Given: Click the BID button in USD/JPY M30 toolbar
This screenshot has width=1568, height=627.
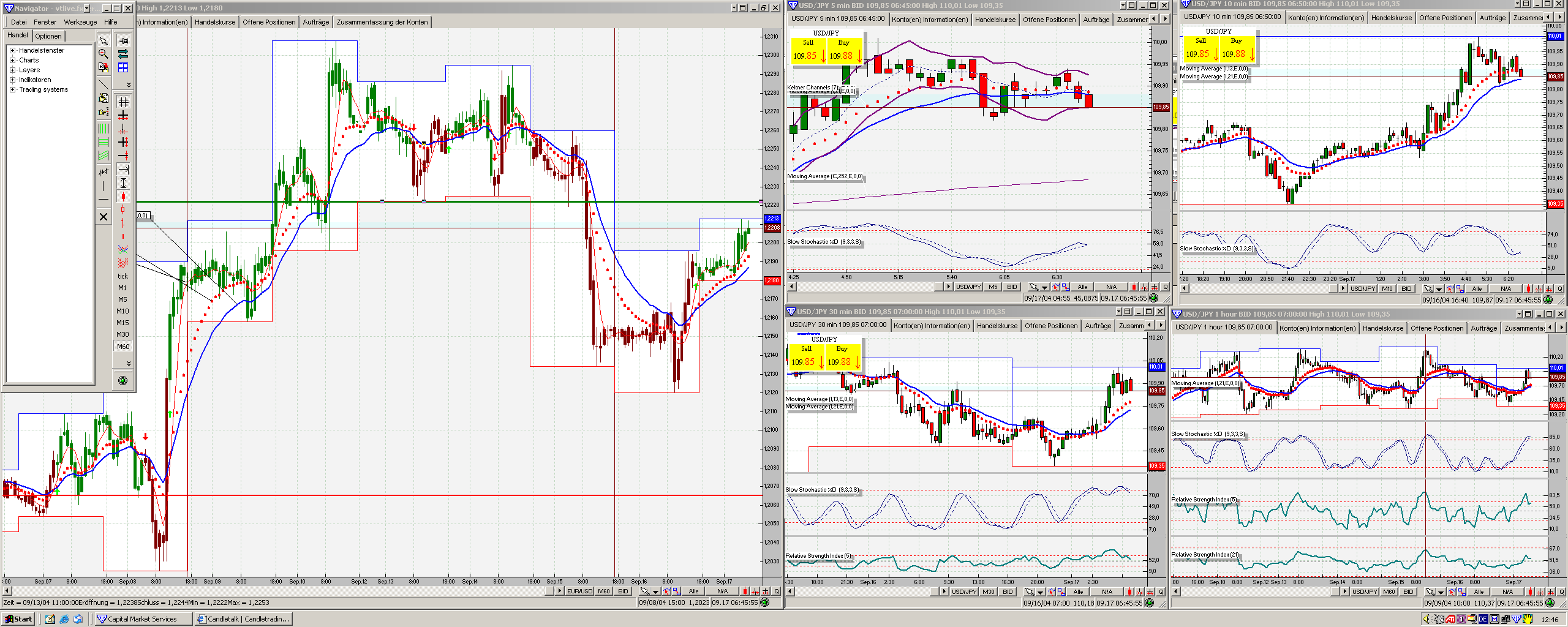Looking at the screenshot, I should [x=1008, y=592].
